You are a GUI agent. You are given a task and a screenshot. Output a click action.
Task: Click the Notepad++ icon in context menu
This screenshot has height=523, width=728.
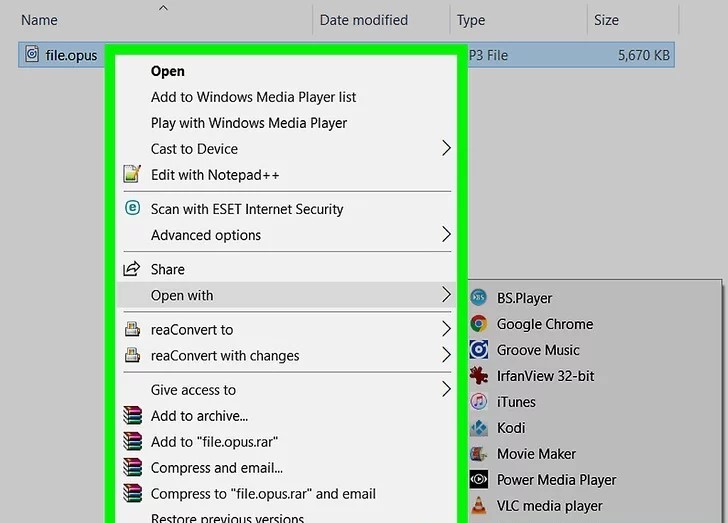tap(132, 174)
